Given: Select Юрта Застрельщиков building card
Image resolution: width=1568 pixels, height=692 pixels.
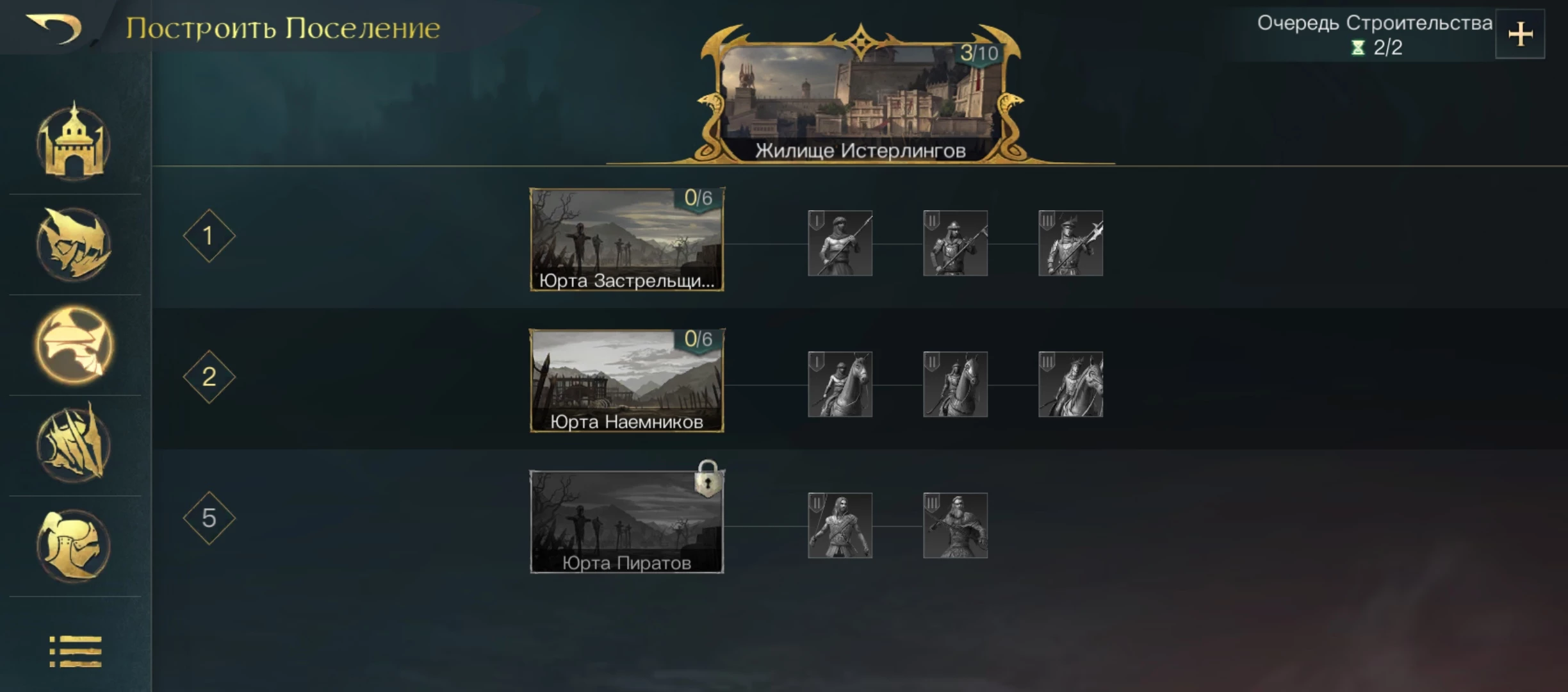Looking at the screenshot, I should (x=627, y=240).
